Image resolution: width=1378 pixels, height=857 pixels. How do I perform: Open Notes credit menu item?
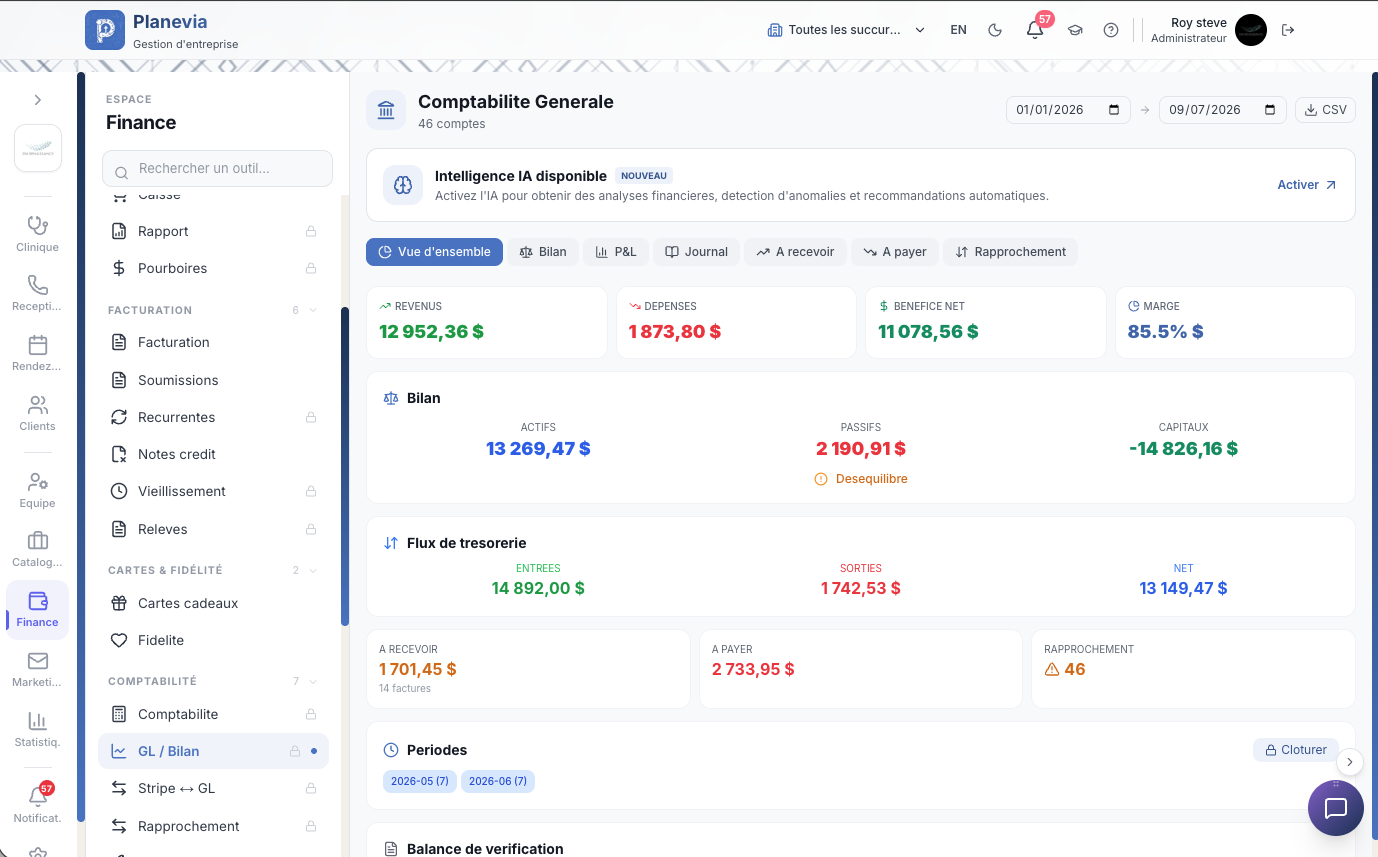coord(214,454)
